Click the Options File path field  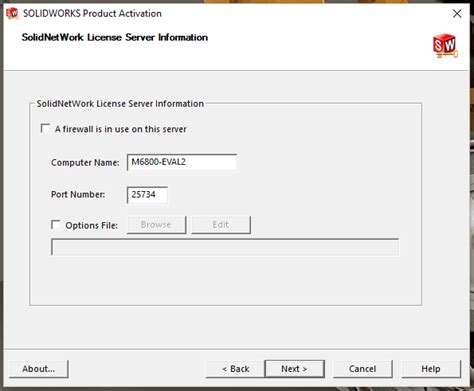(x=225, y=247)
